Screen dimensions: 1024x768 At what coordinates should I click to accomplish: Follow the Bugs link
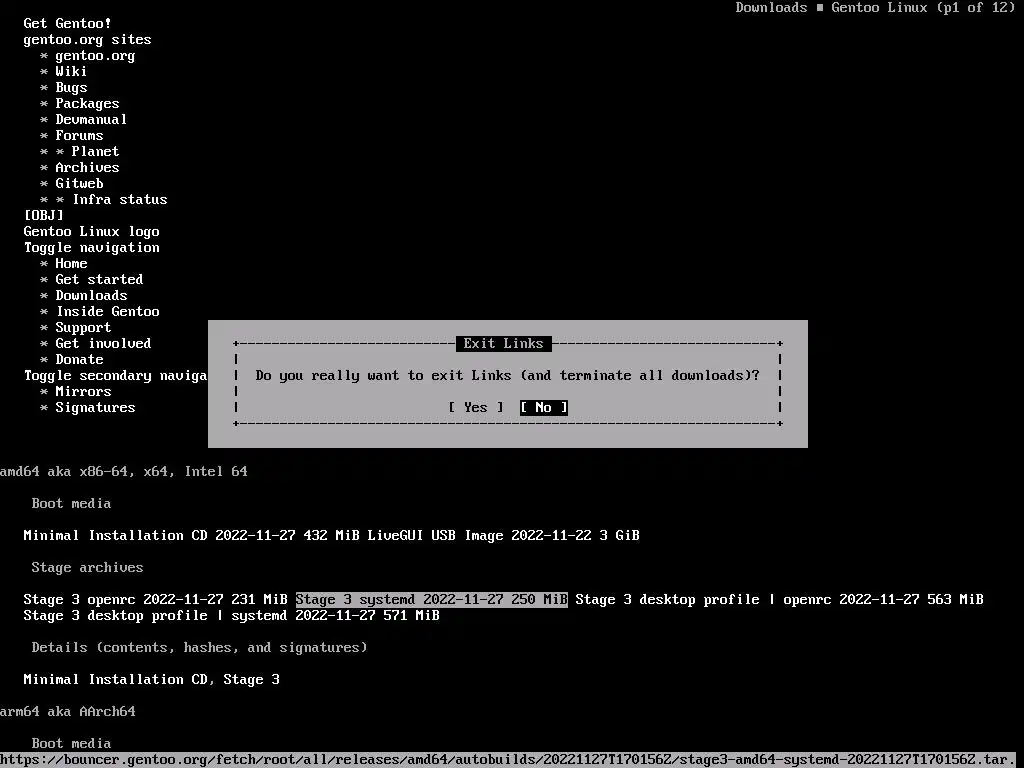[71, 88]
